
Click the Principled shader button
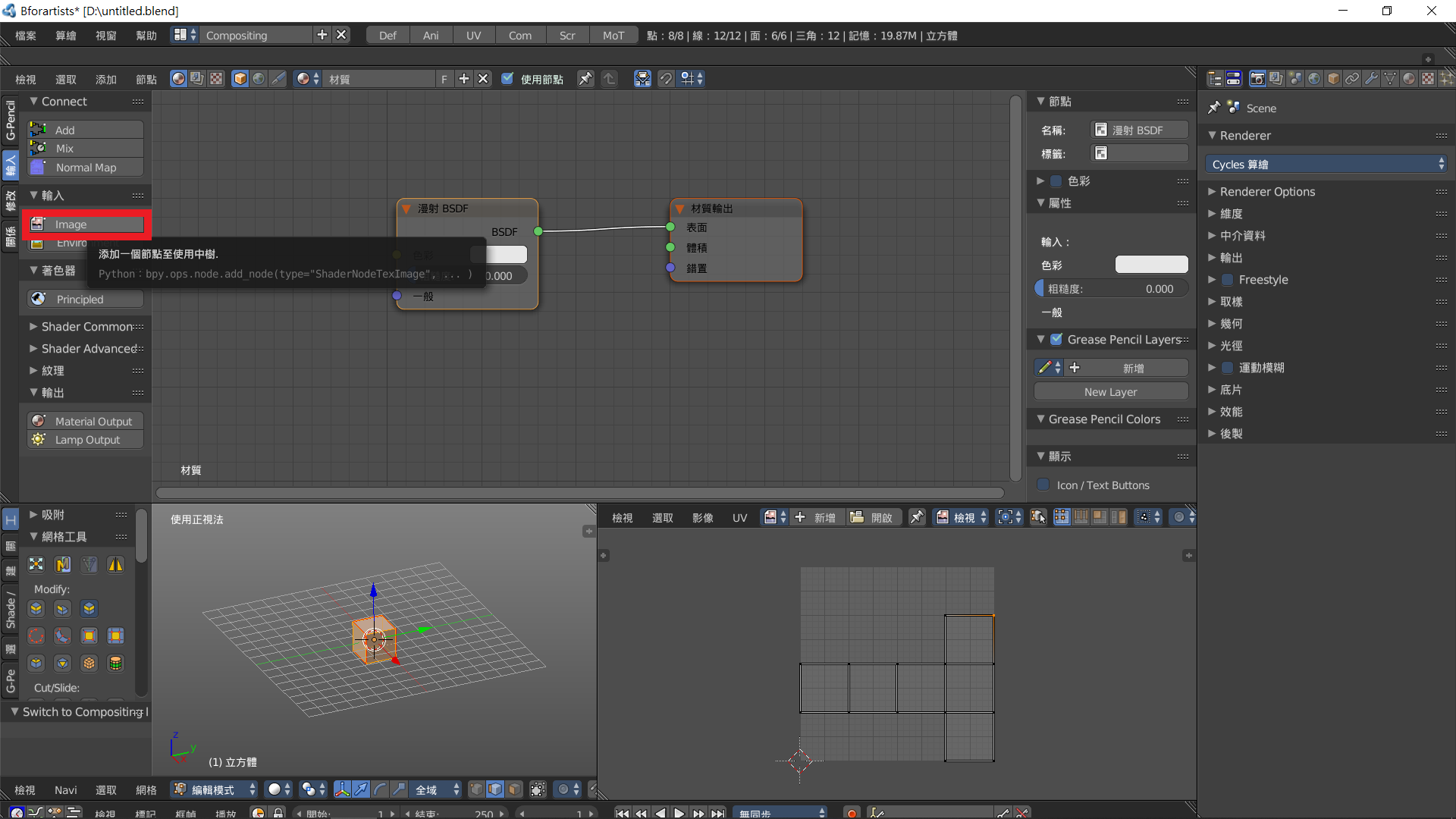click(86, 300)
